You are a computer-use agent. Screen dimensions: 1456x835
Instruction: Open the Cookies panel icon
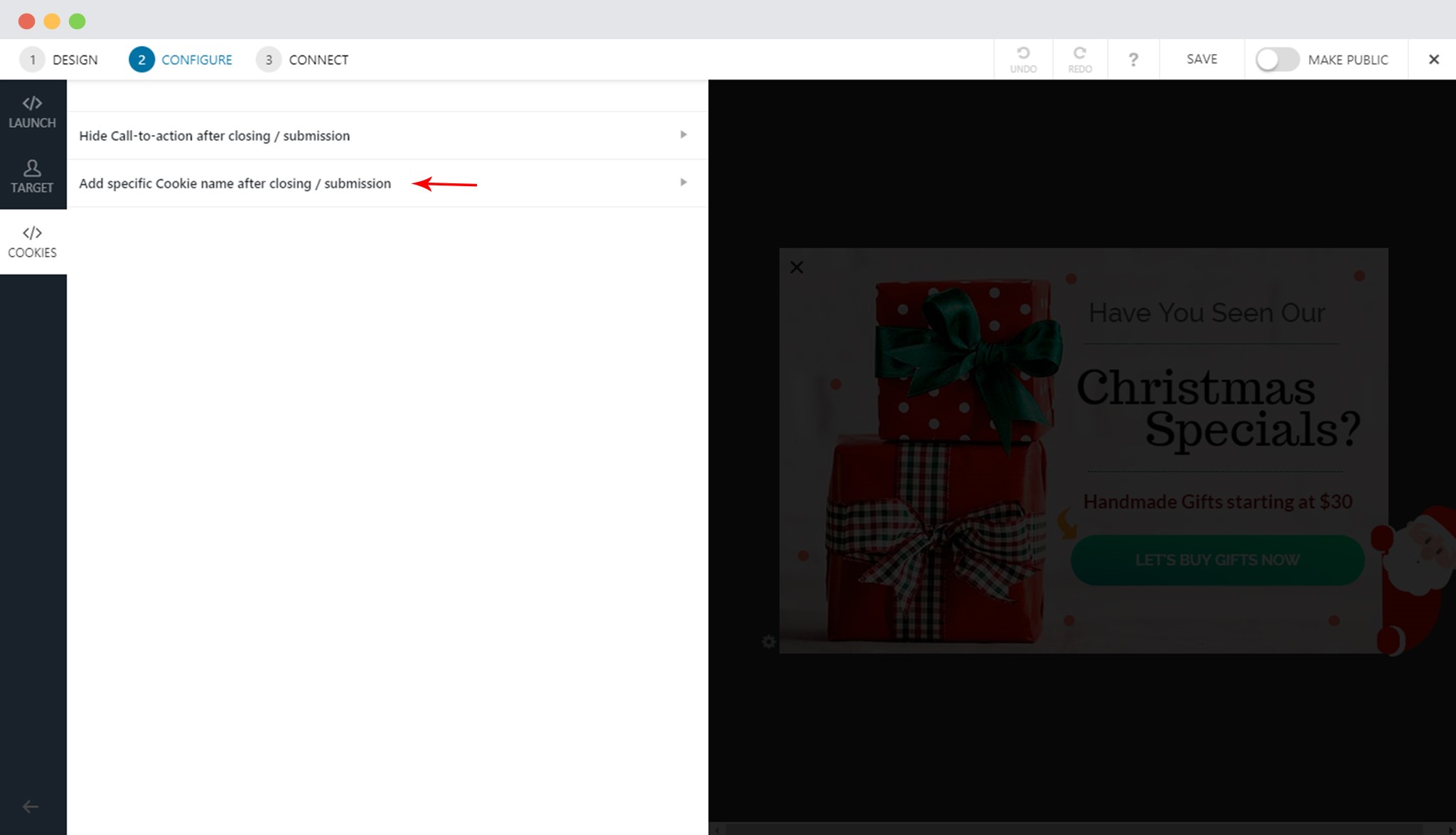(32, 241)
